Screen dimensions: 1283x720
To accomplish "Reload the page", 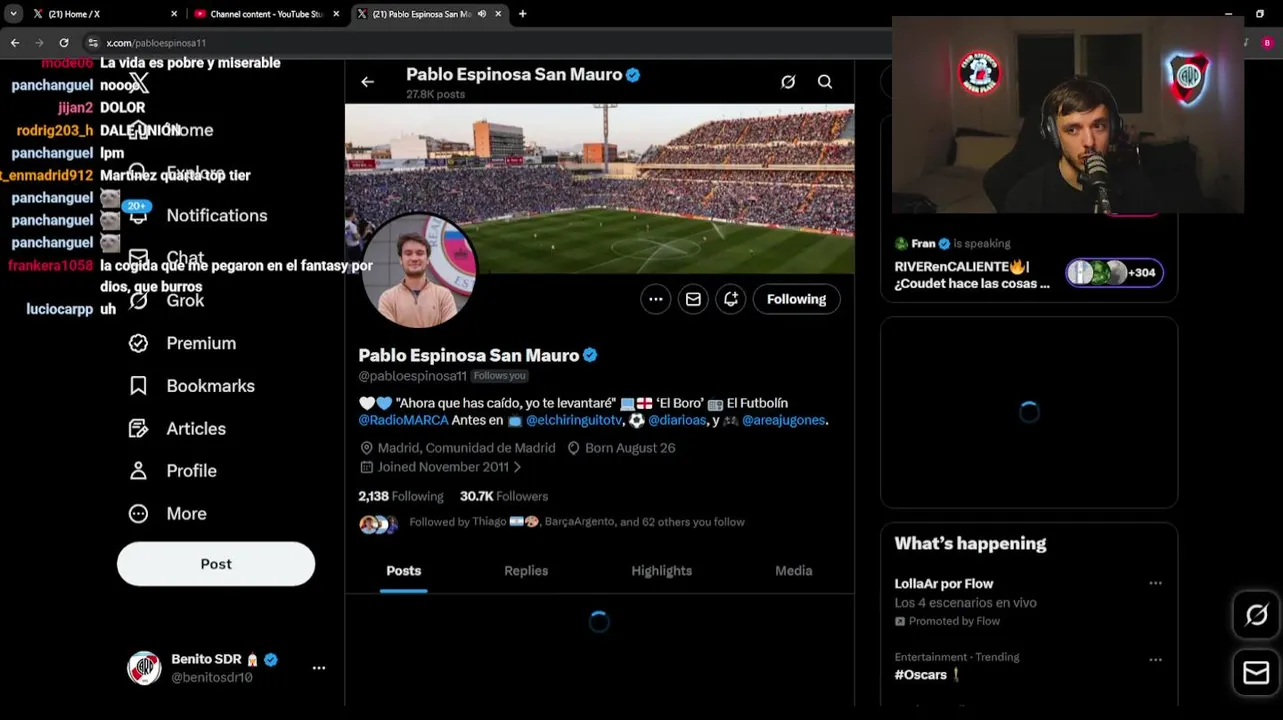I will click(64, 43).
